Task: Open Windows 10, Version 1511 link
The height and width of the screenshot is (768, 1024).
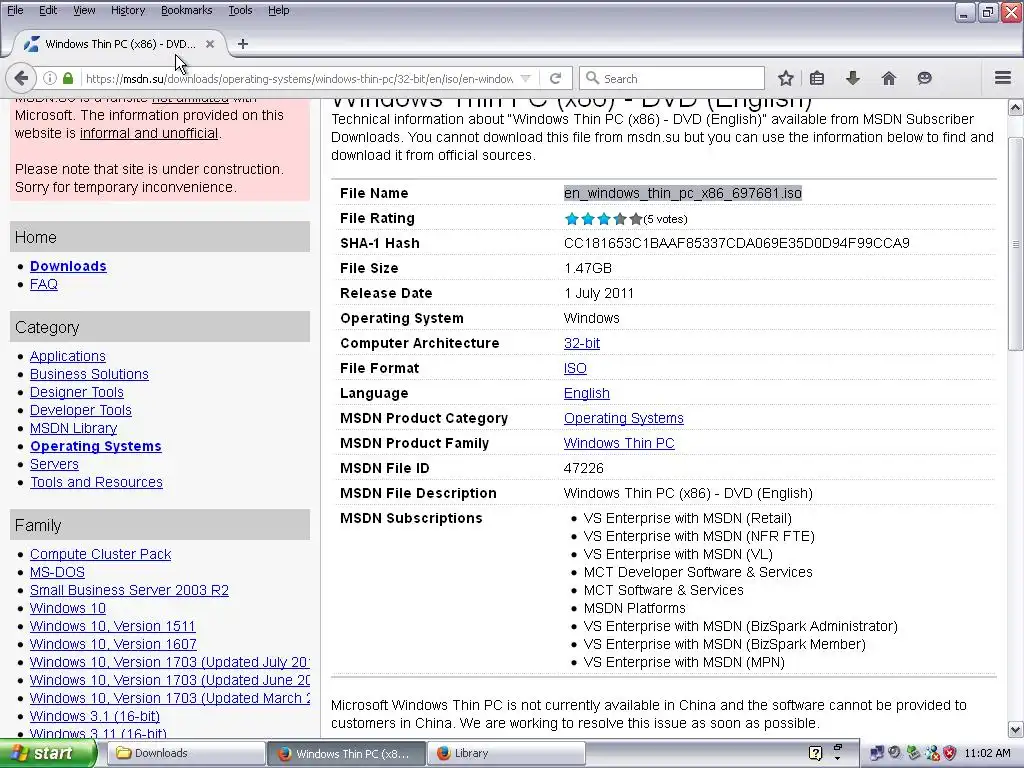Action: [x=113, y=626]
